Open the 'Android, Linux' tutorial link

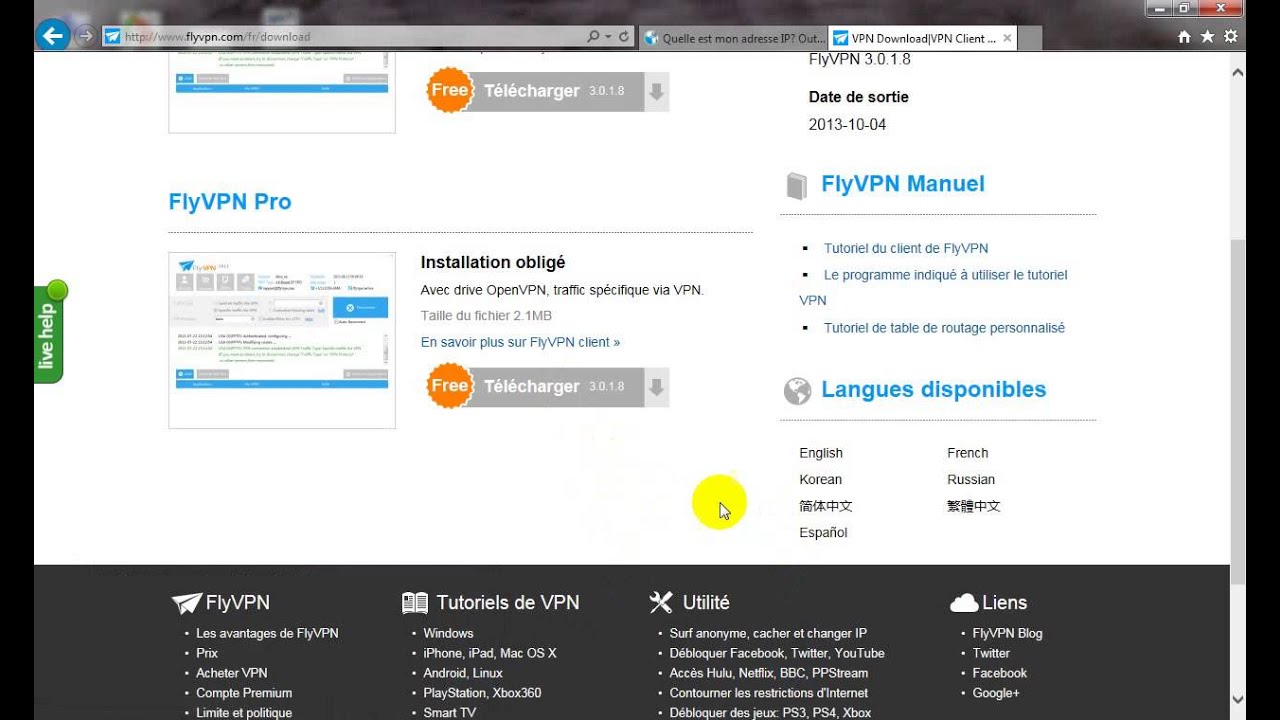pos(463,673)
